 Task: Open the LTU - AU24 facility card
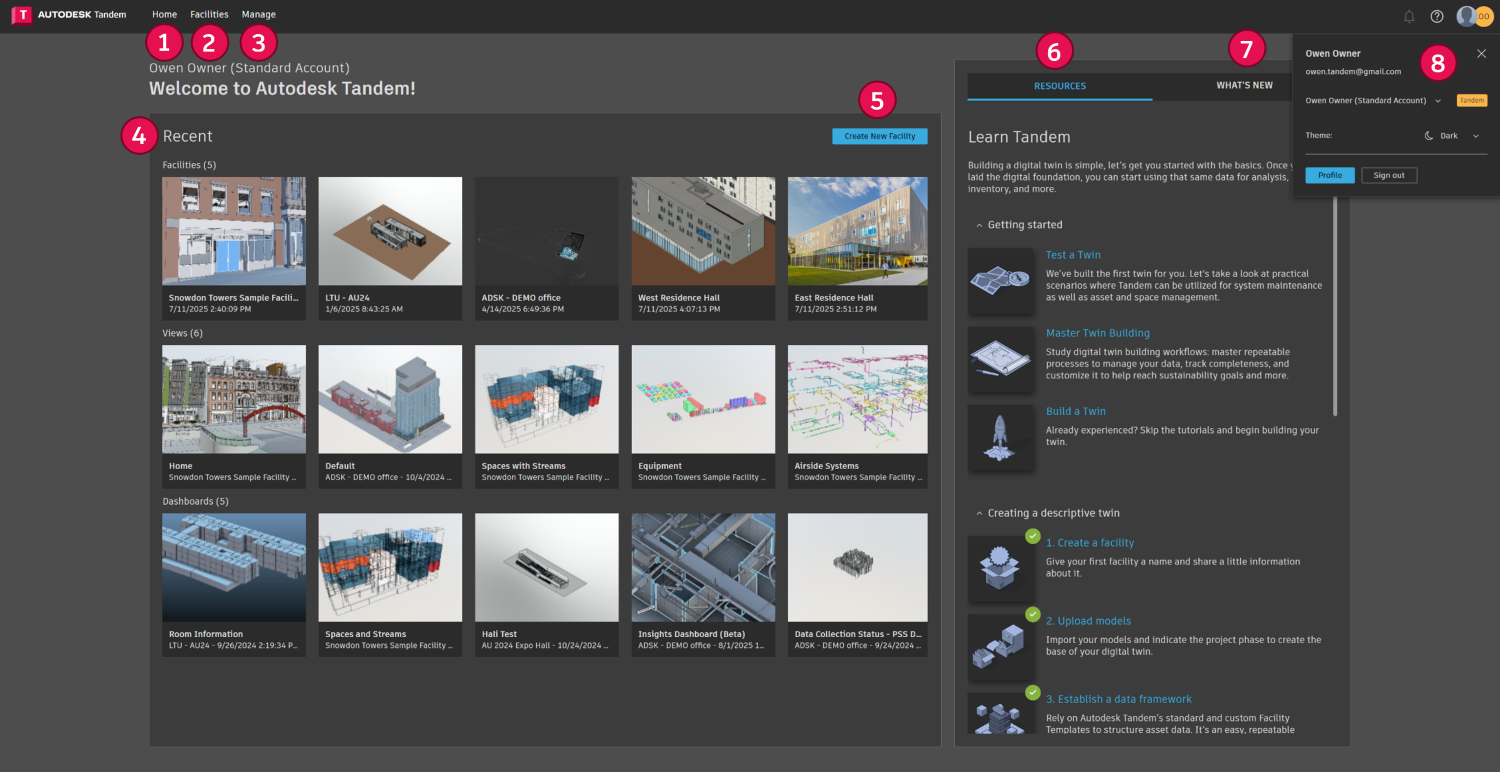[x=390, y=248]
